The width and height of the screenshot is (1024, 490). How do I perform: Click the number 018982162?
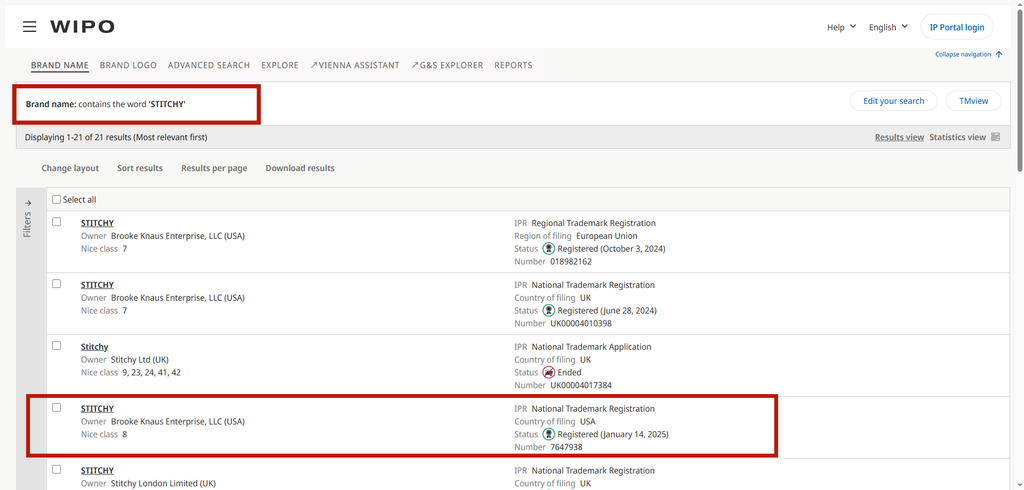coord(569,261)
